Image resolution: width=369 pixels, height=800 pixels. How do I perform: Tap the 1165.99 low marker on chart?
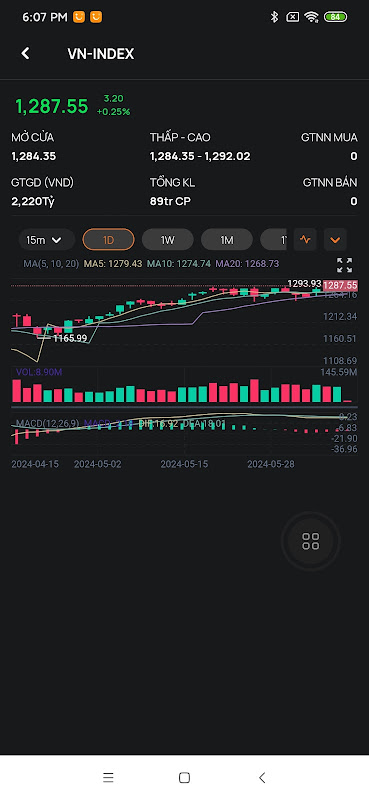point(70,338)
